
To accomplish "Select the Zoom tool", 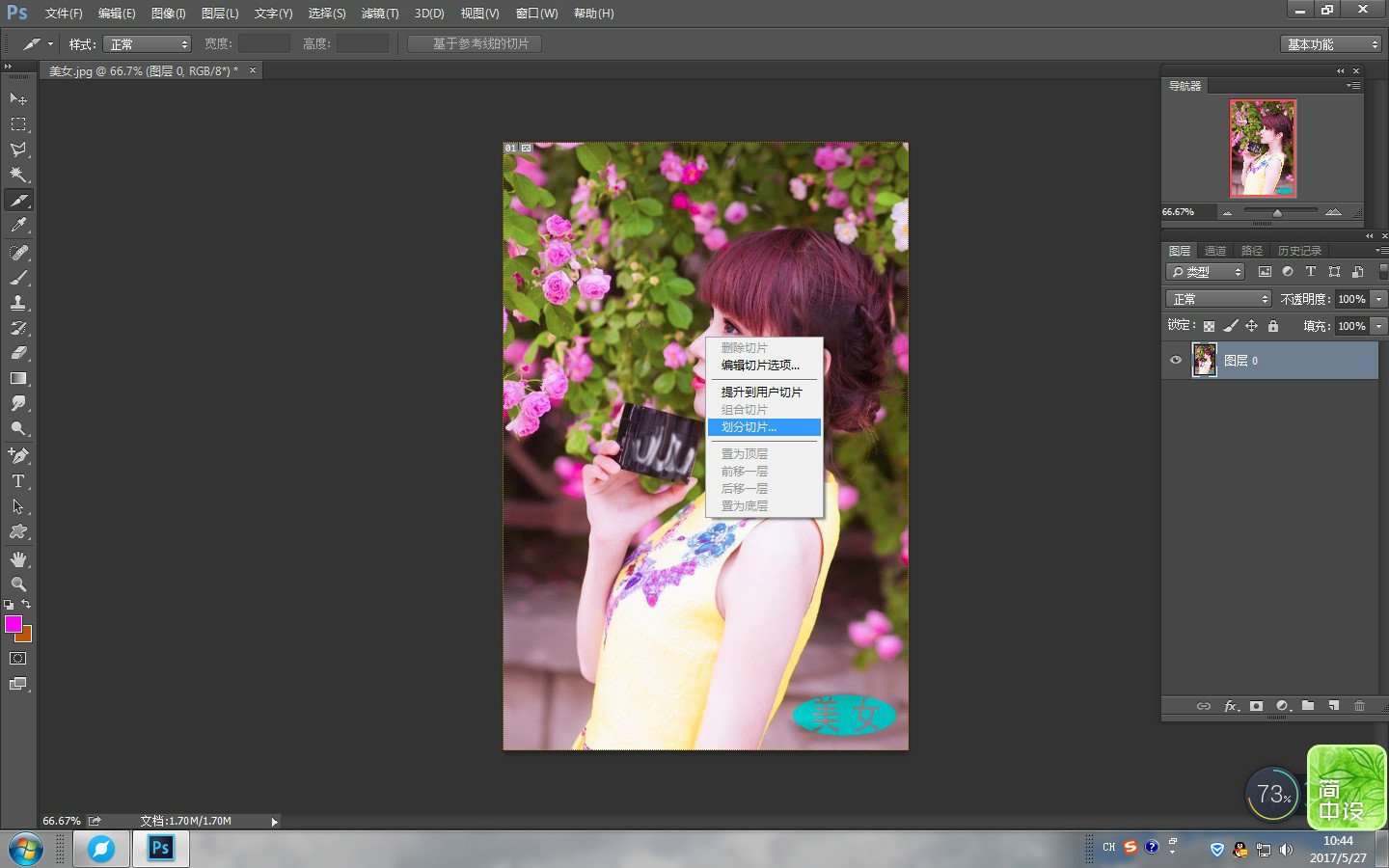I will [x=18, y=583].
